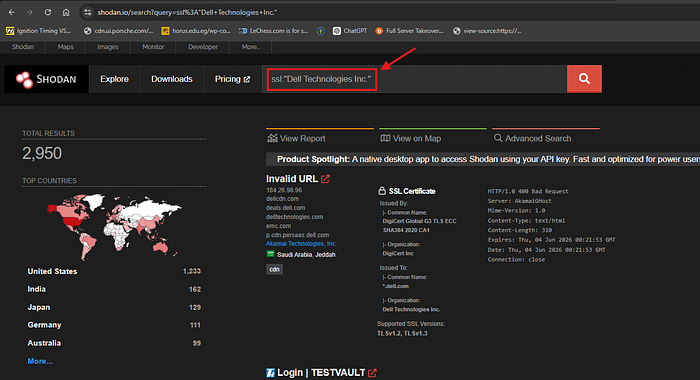Click hostname emc.com
This screenshot has height=380, width=700.
[x=279, y=226]
